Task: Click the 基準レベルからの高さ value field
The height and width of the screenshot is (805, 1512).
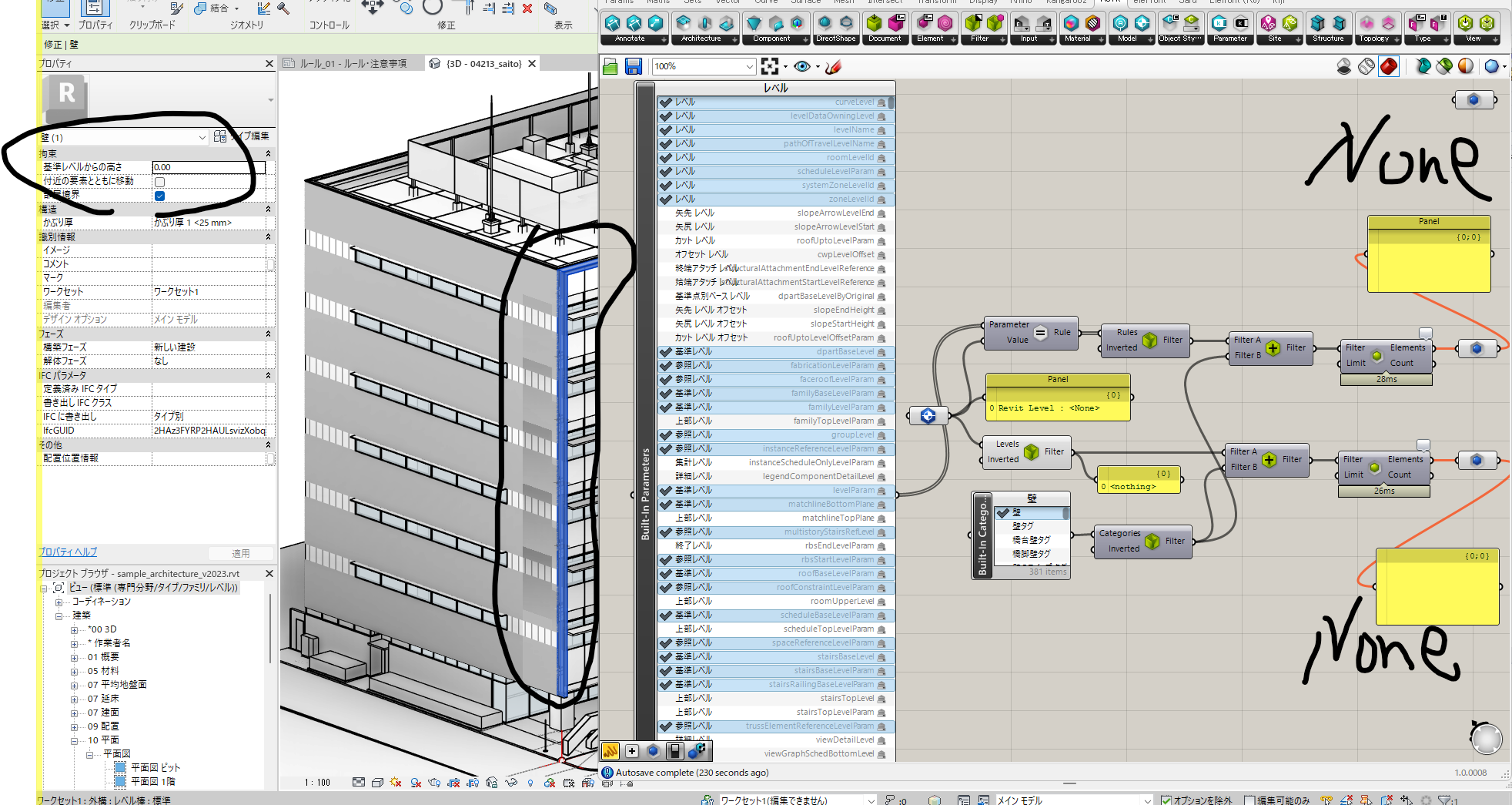Action: (x=208, y=167)
